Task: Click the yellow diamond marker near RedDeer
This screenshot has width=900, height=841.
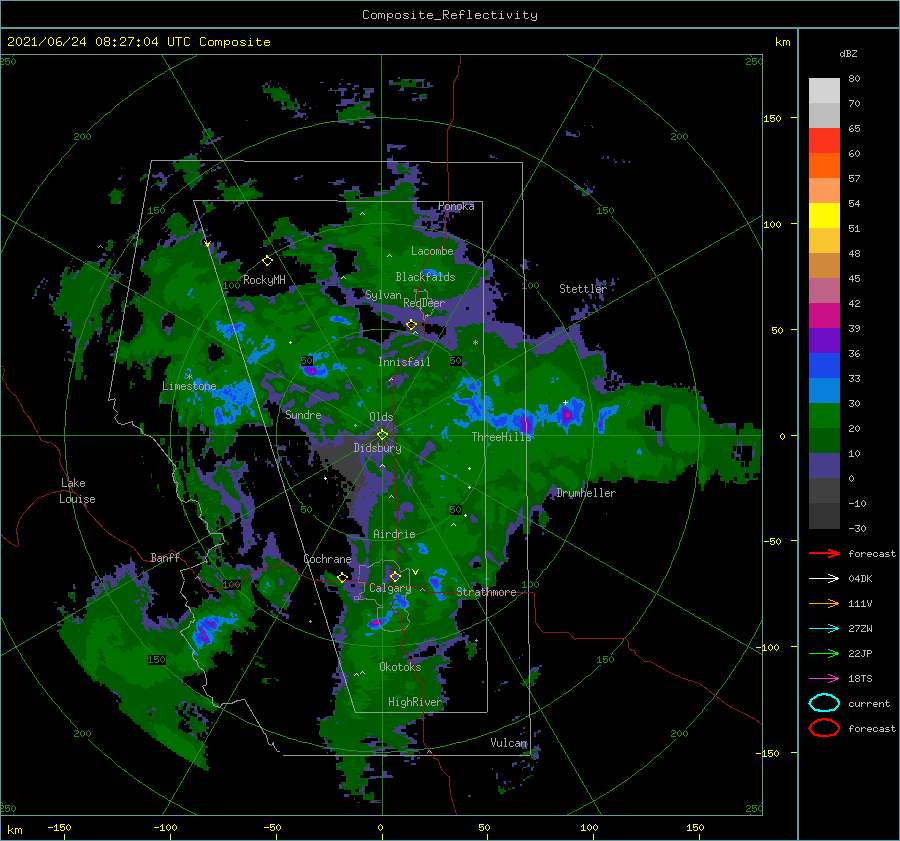Action: click(412, 325)
